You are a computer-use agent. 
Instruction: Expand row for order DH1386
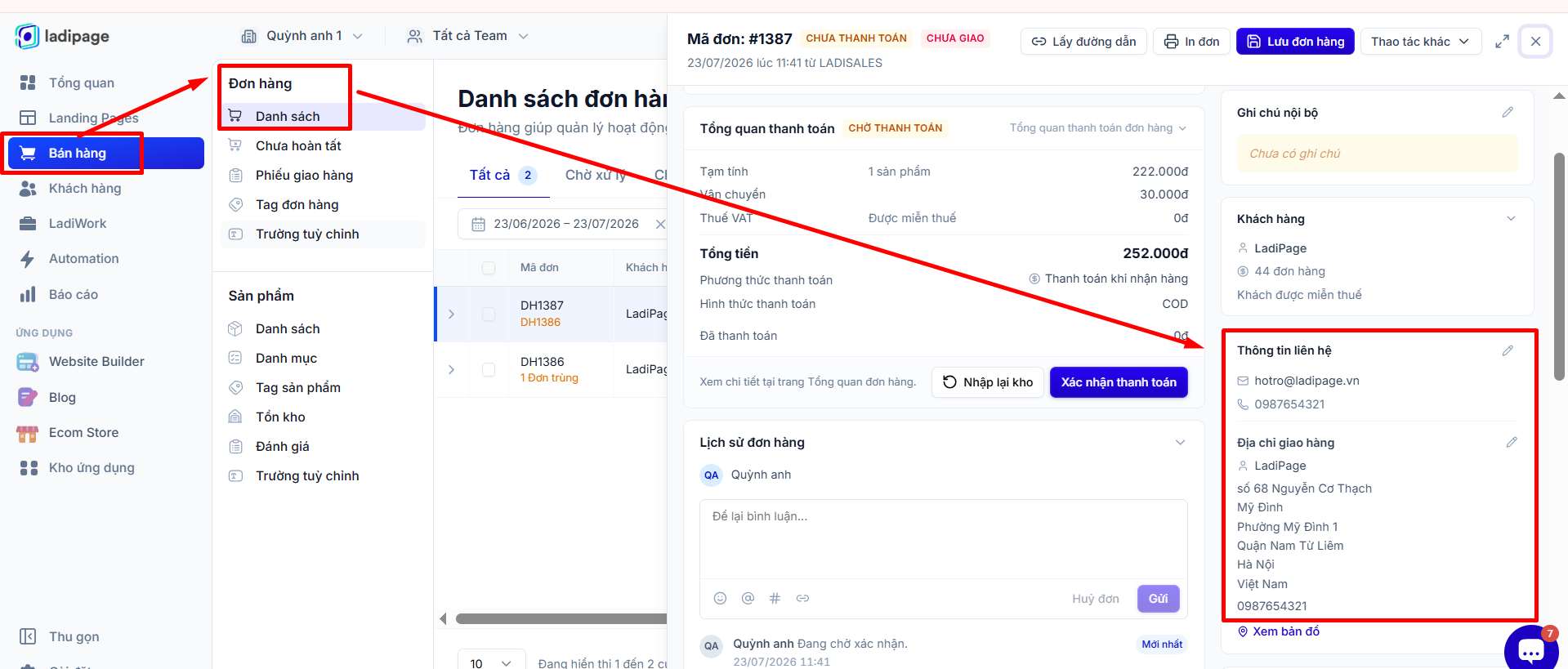451,369
